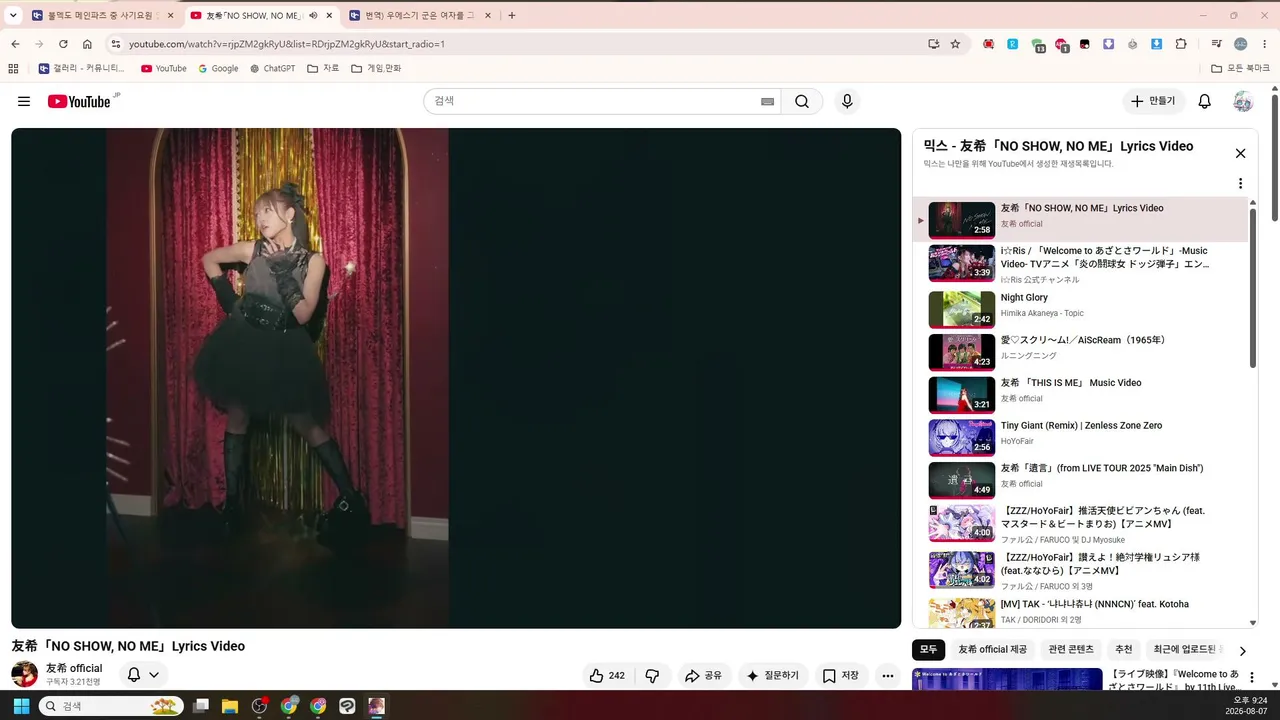
Task: Click the 질문하기 ask button
Action: click(x=773, y=676)
